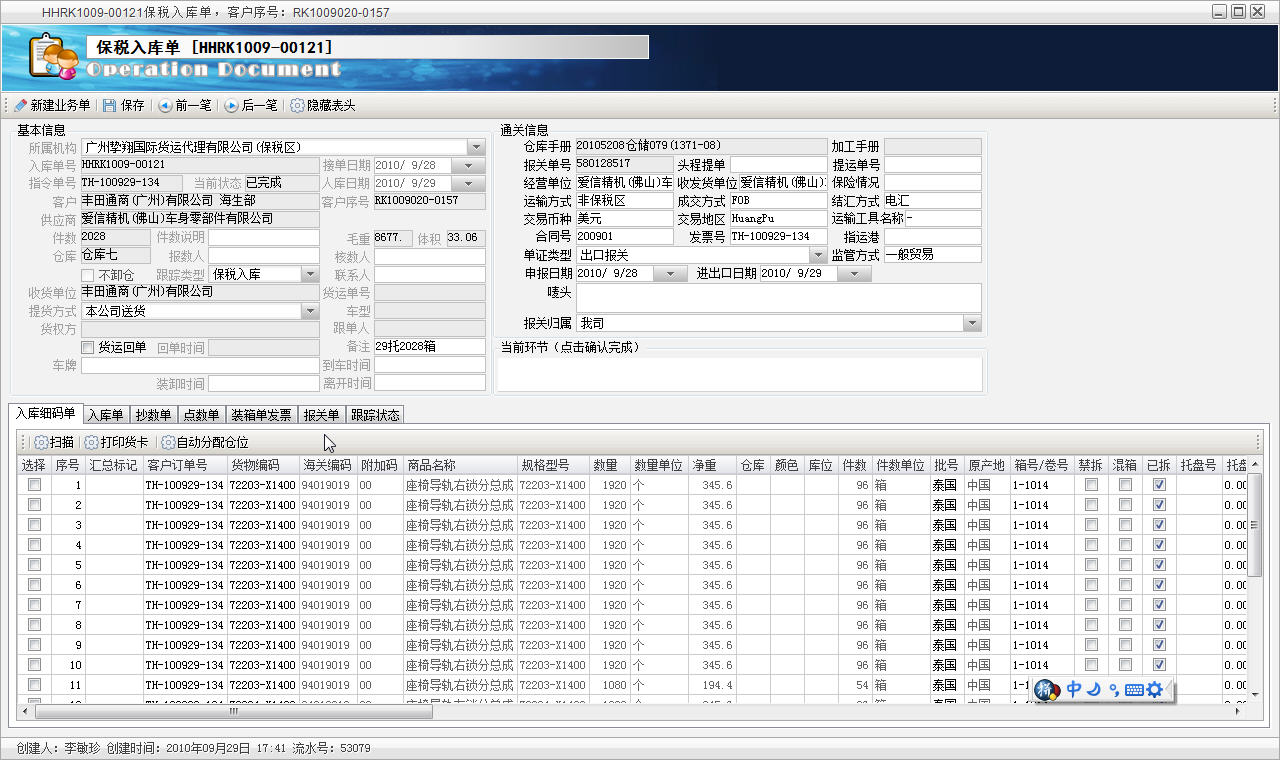Click the 自动分配仓位 gear icon
Viewport: 1280px width, 760px height.
pos(168,442)
